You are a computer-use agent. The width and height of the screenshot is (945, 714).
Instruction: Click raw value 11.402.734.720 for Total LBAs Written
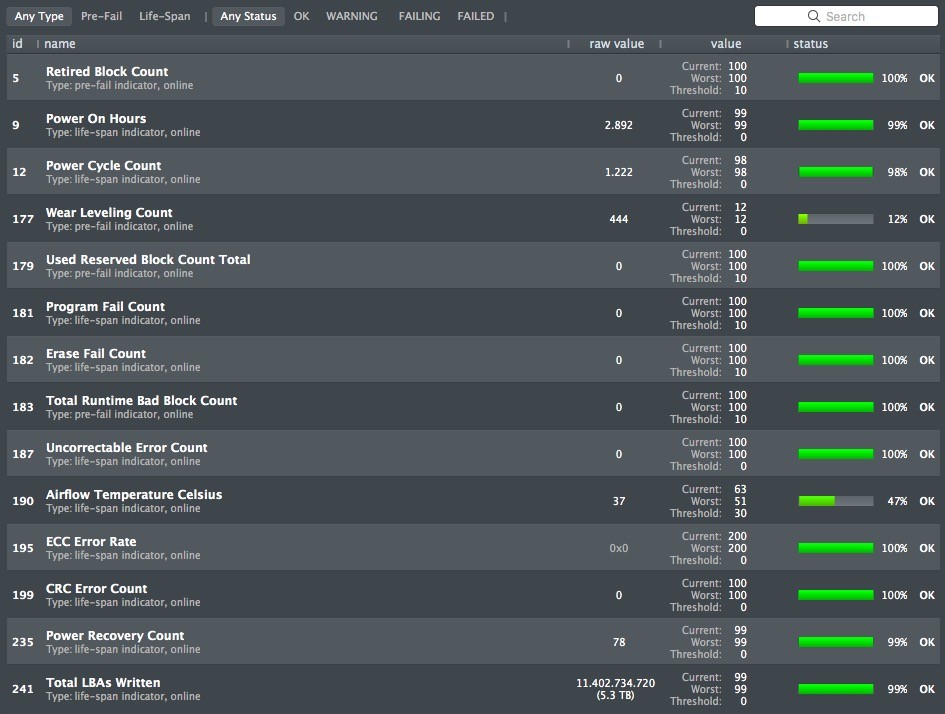tap(615, 683)
